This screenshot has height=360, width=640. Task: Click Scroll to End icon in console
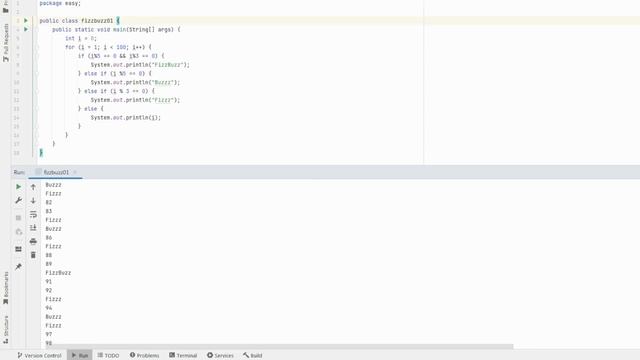33,228
